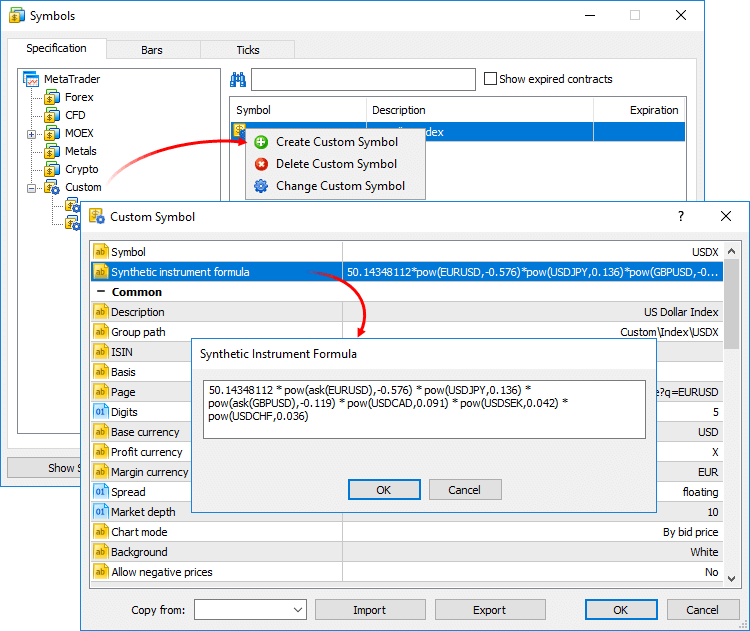Enable Show expired contracts checkbox
Image resolution: width=750 pixels, height=631 pixels.
(x=490, y=79)
